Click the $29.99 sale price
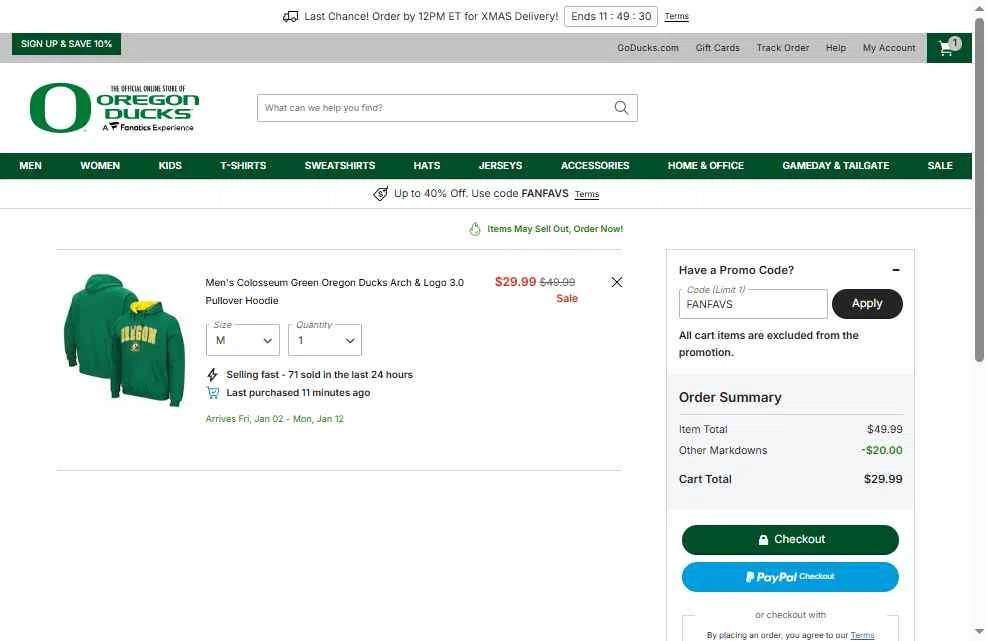Screen dimensions: 987x641 pos(516,281)
